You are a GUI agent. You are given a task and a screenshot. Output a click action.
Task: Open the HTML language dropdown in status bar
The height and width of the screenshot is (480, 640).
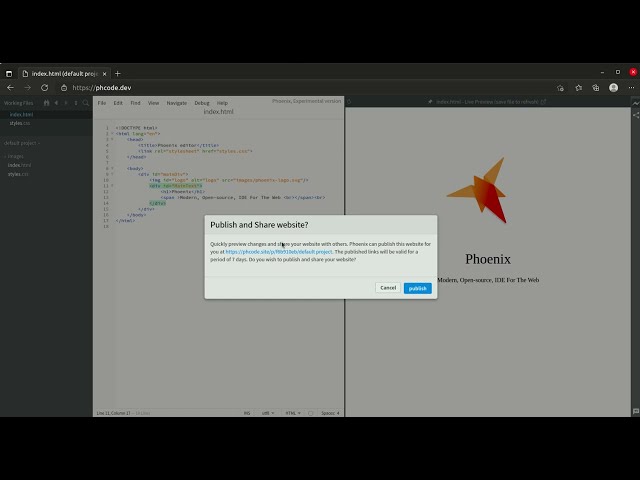coord(293,413)
